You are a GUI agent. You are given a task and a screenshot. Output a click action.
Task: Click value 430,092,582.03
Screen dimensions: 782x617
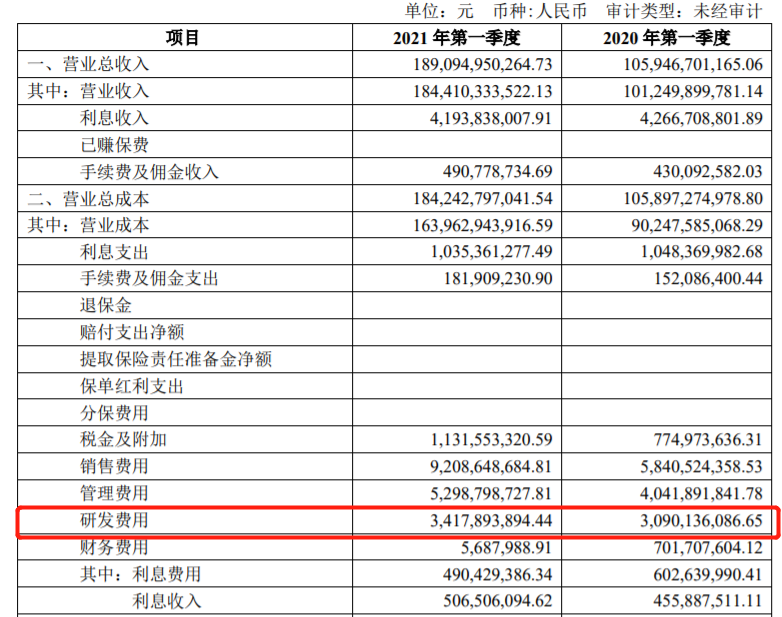coord(708,172)
